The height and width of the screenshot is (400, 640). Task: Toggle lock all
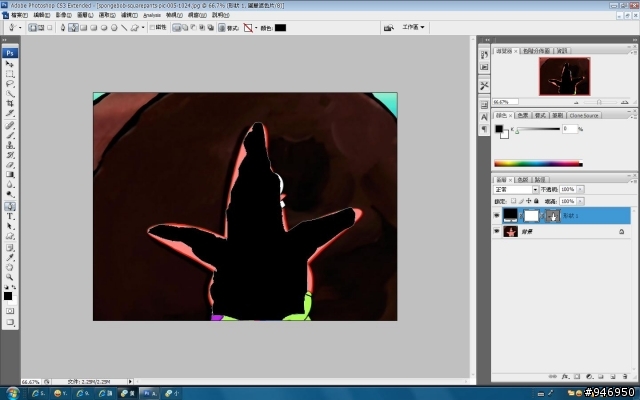[x=536, y=201]
